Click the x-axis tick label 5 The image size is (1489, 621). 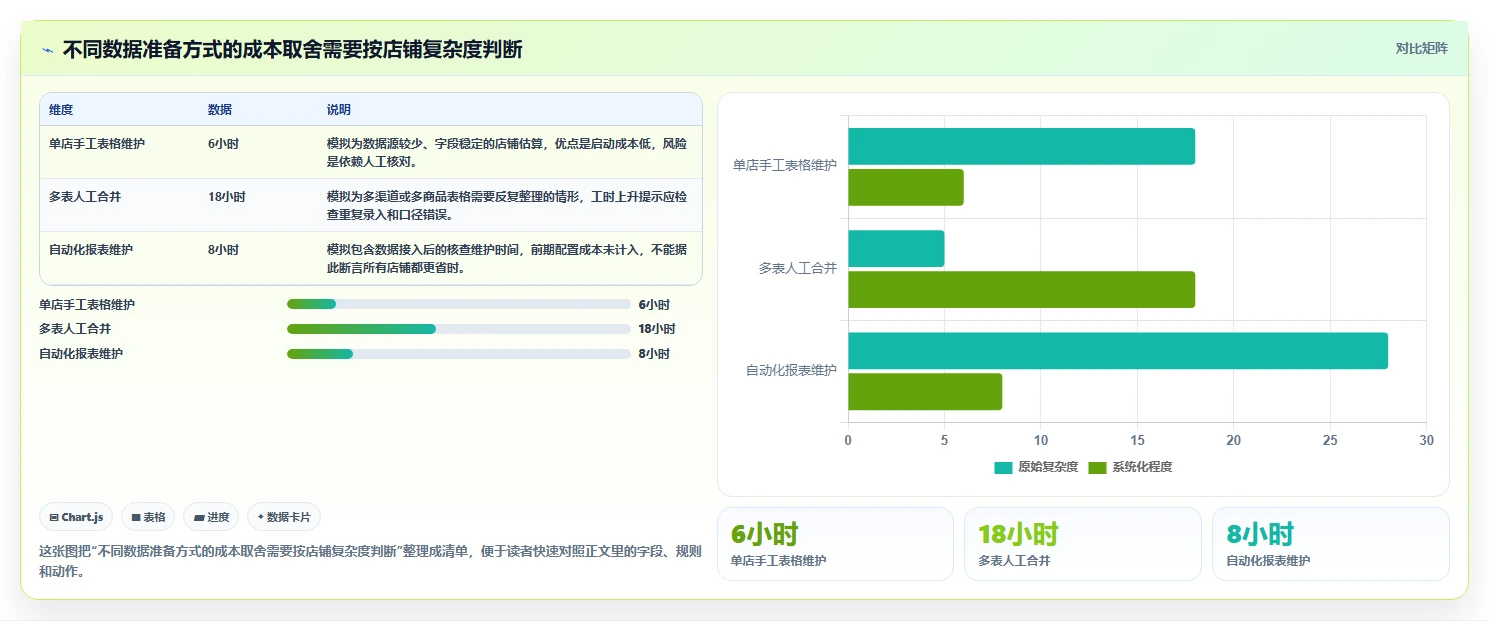(x=944, y=440)
